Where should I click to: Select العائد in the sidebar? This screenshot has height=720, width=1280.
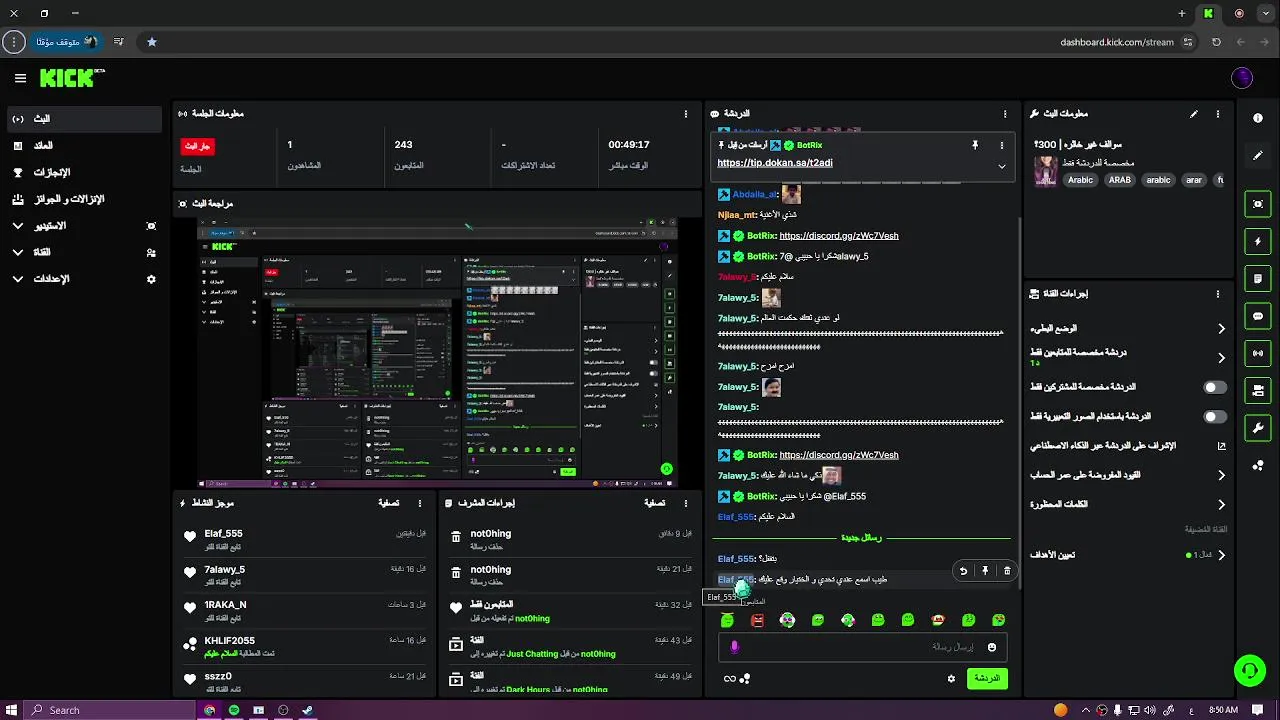click(x=83, y=146)
